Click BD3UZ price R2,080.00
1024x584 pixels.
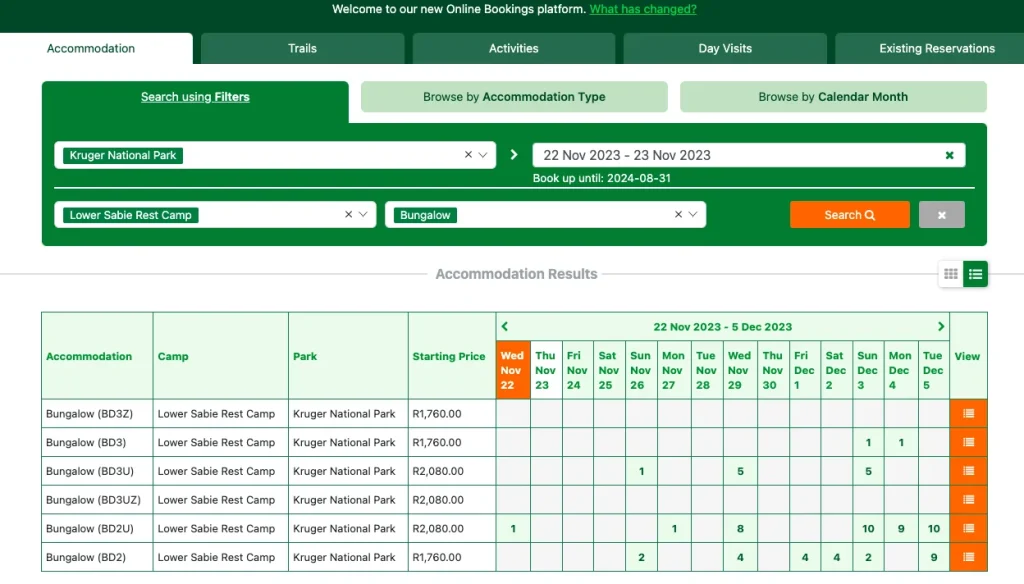(x=438, y=500)
